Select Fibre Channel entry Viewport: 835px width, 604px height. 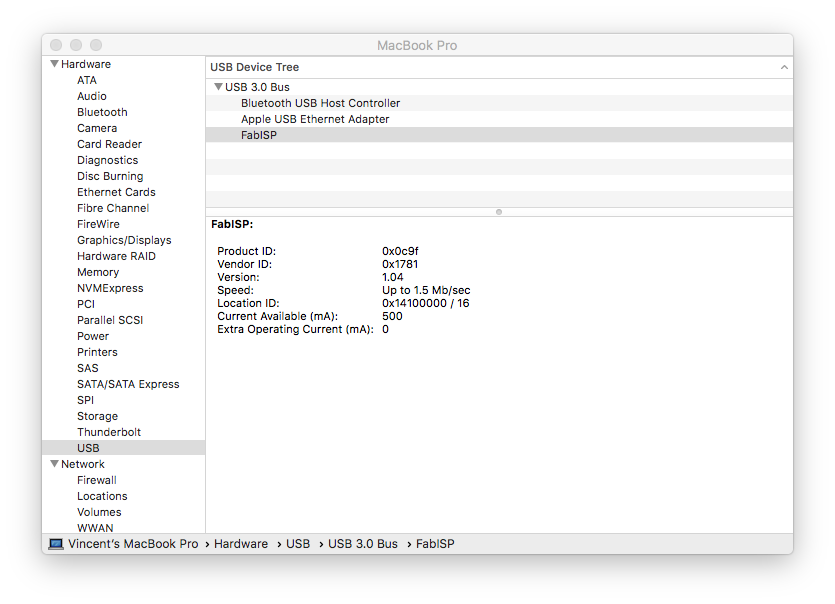(x=113, y=208)
